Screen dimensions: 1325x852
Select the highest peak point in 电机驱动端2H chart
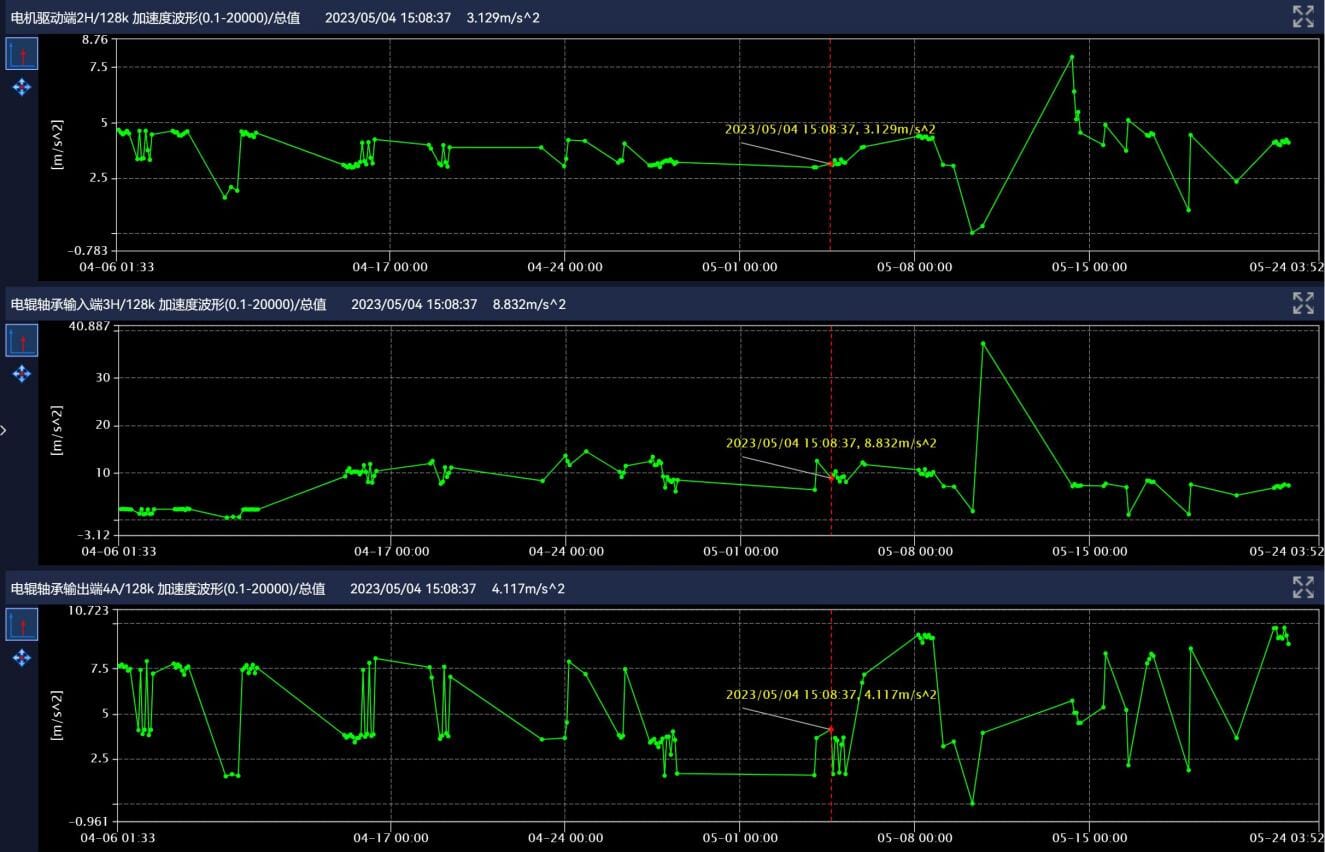coord(1071,56)
